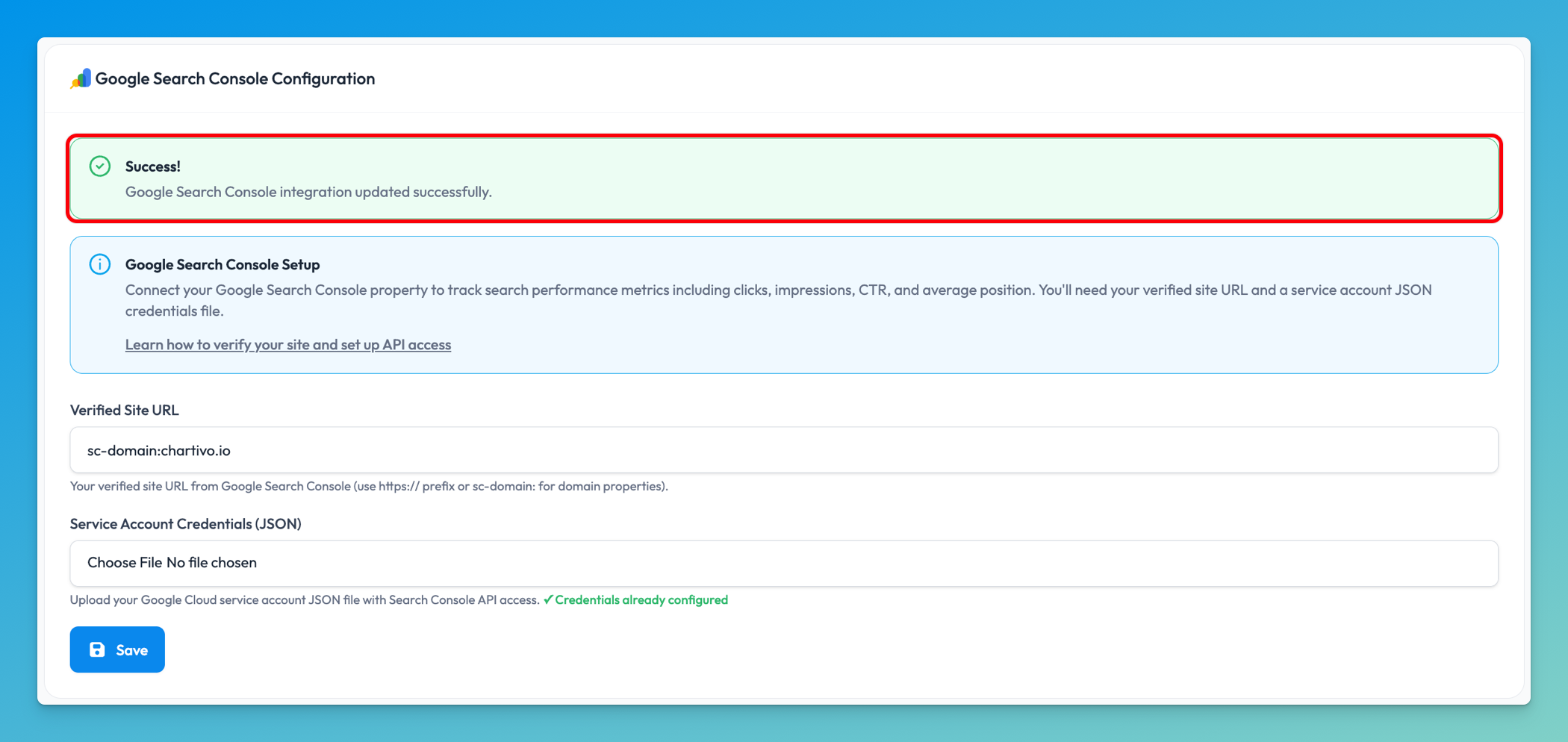This screenshot has width=1568, height=742.
Task: Open the Learn how to verify your site link
Action: point(288,344)
